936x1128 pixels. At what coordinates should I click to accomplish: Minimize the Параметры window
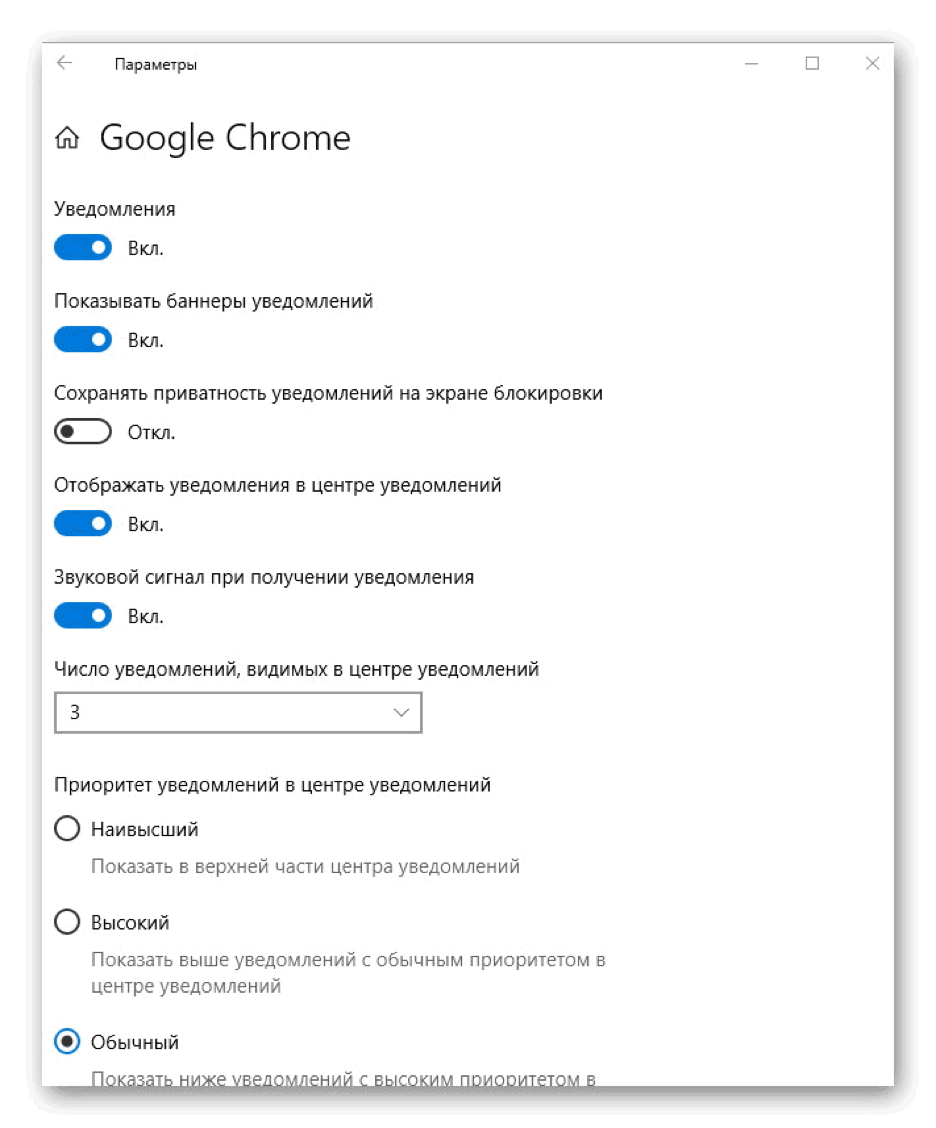pyautogui.click(x=752, y=63)
